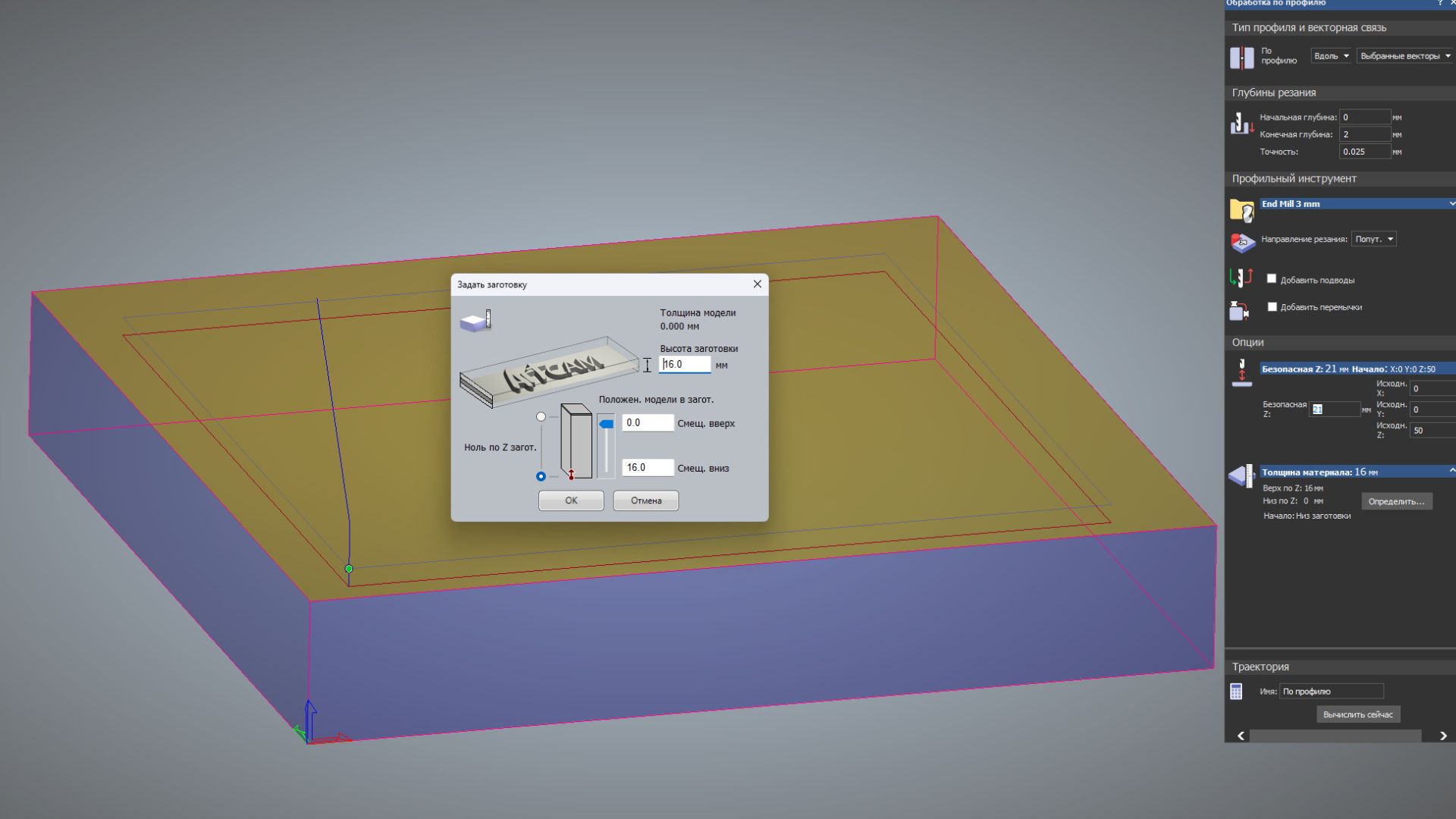
Task: Click the model position slider handle
Action: [x=606, y=425]
